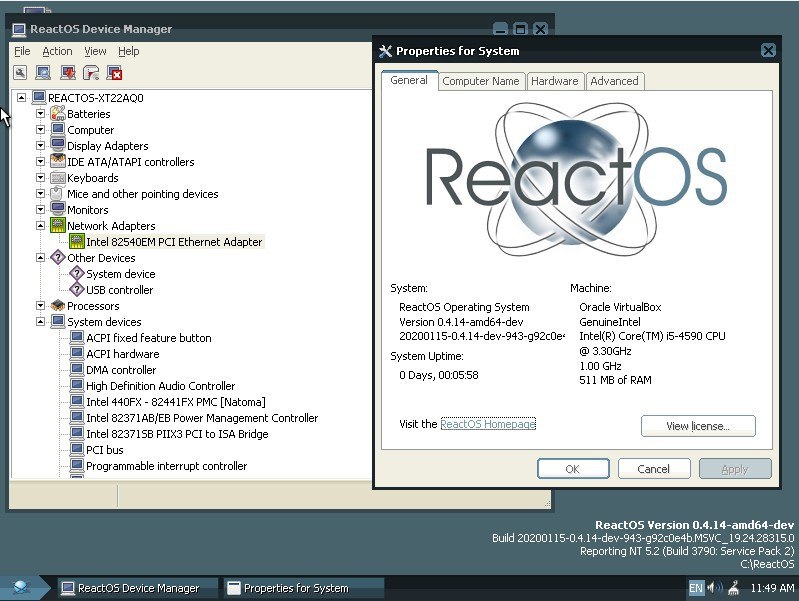Open the ReactOS Start menu button
Screen dimensions: 799x601
coord(23,588)
